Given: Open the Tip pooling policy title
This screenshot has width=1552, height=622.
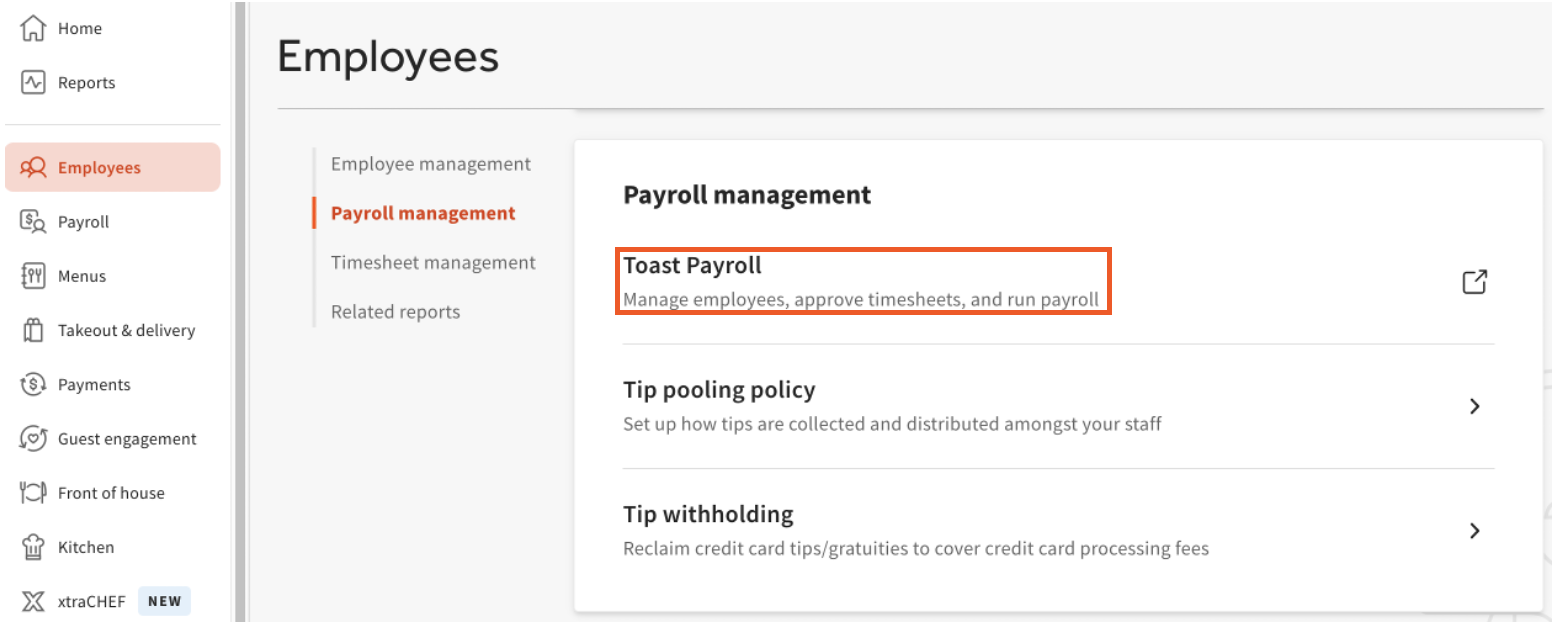Looking at the screenshot, I should (x=719, y=390).
